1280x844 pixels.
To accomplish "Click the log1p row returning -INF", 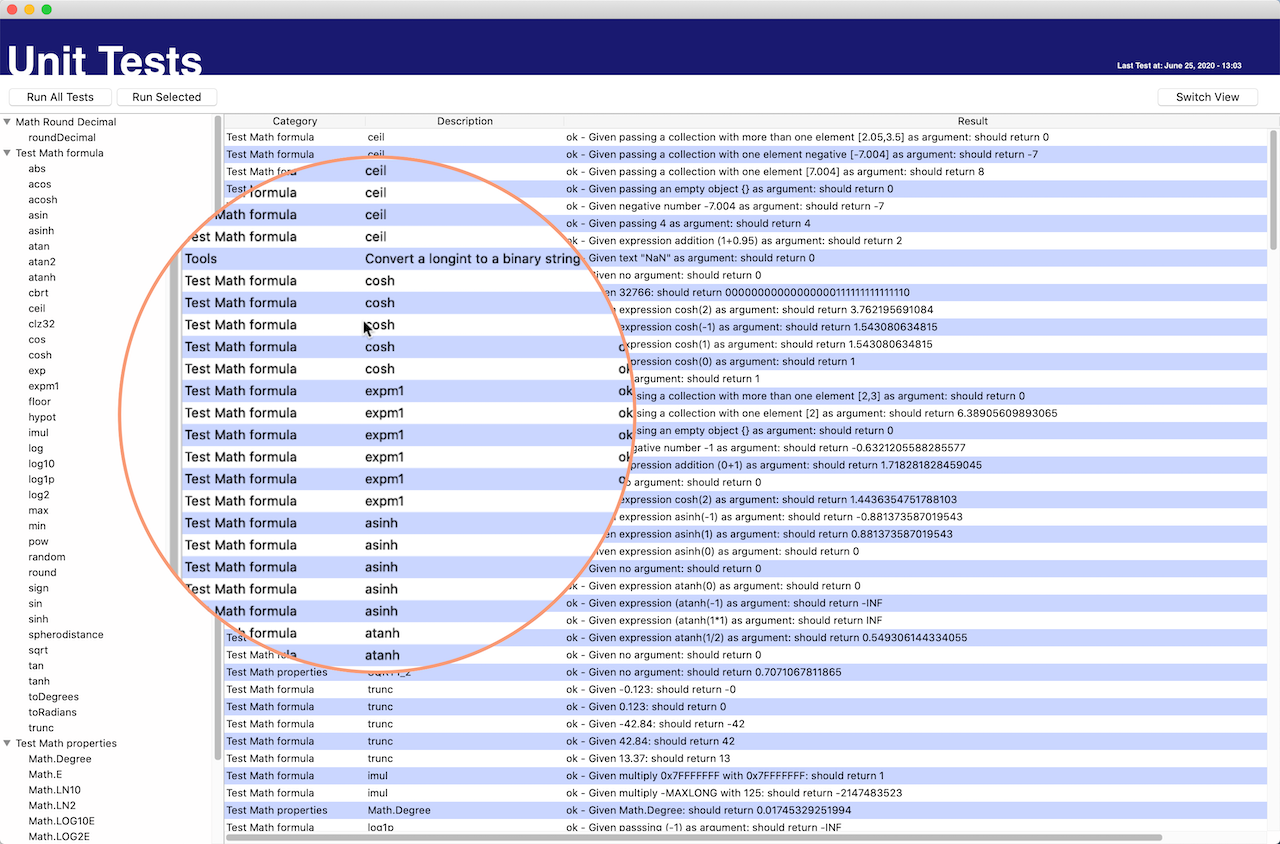I will click(745, 827).
